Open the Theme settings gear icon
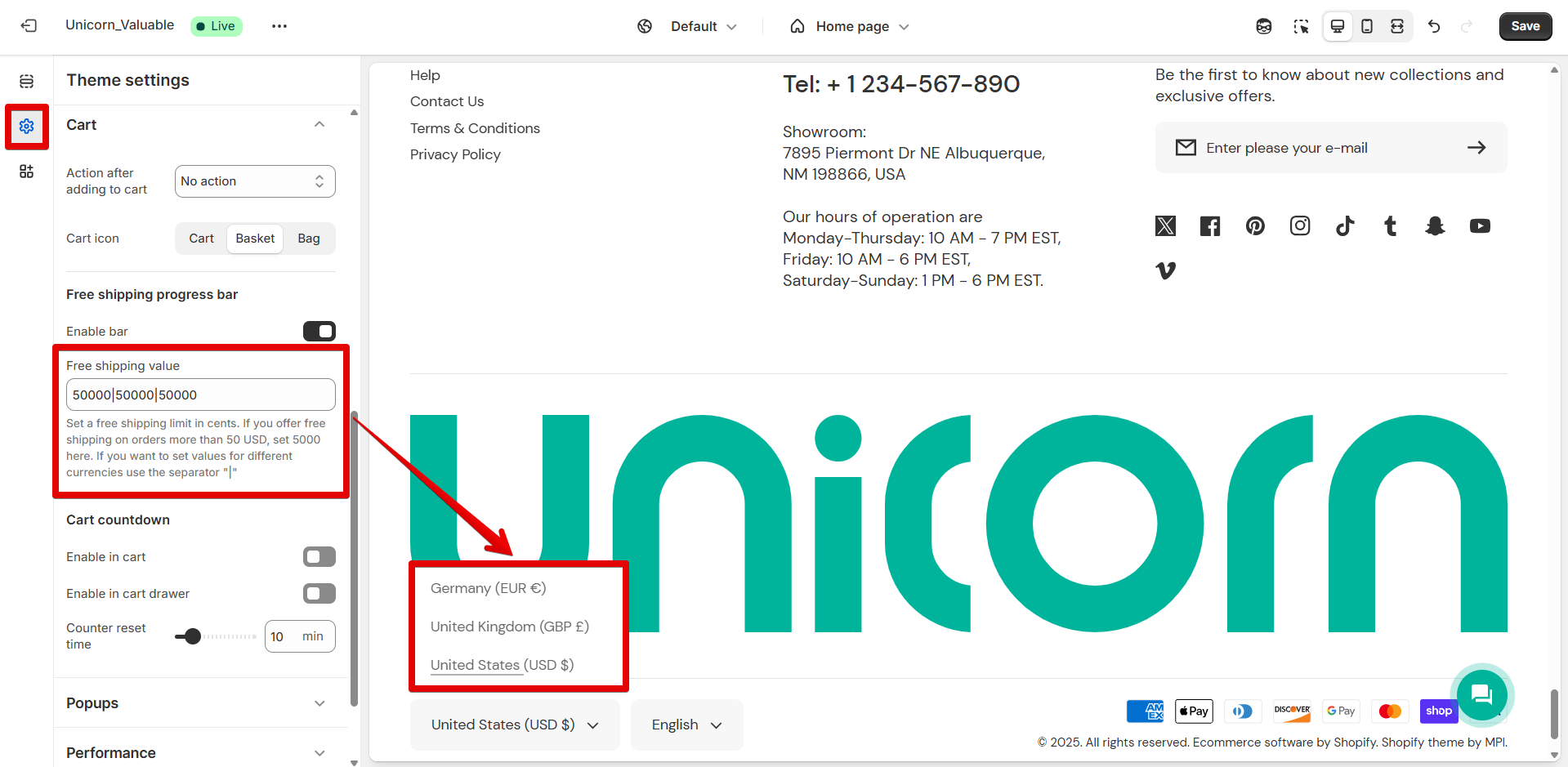The height and width of the screenshot is (767, 1568). pos(27,127)
